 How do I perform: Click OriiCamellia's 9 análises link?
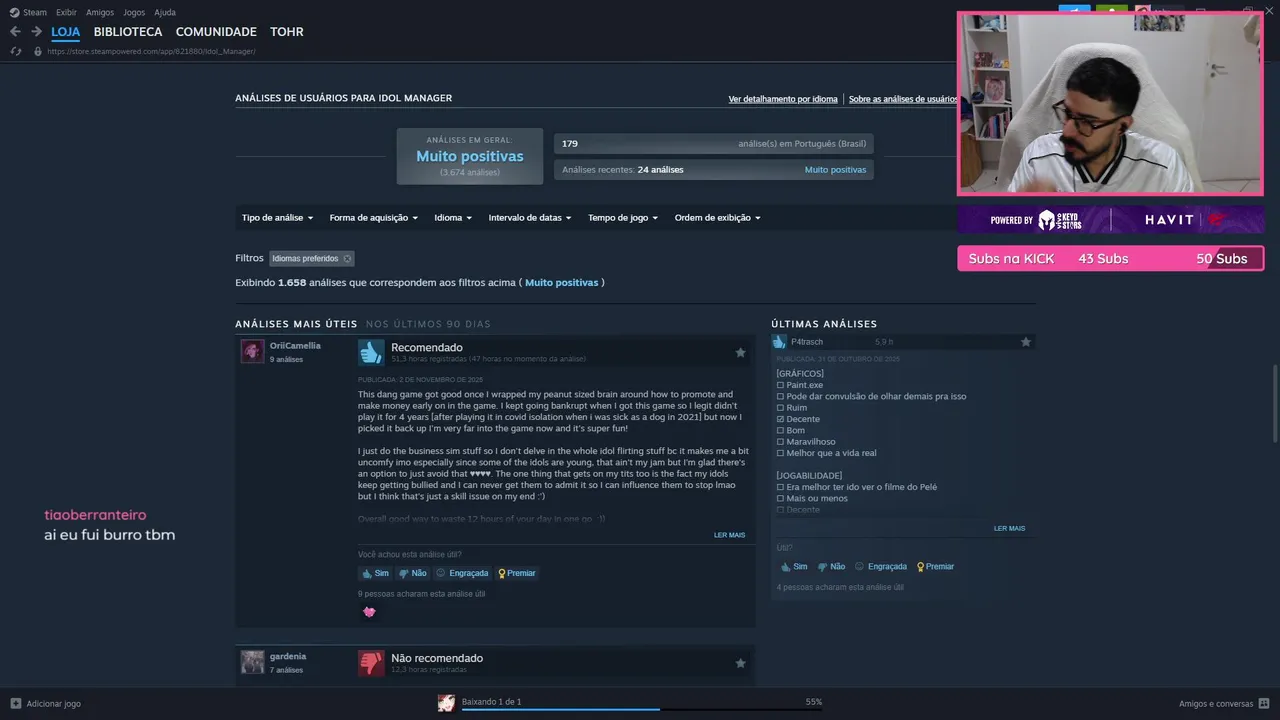point(286,359)
